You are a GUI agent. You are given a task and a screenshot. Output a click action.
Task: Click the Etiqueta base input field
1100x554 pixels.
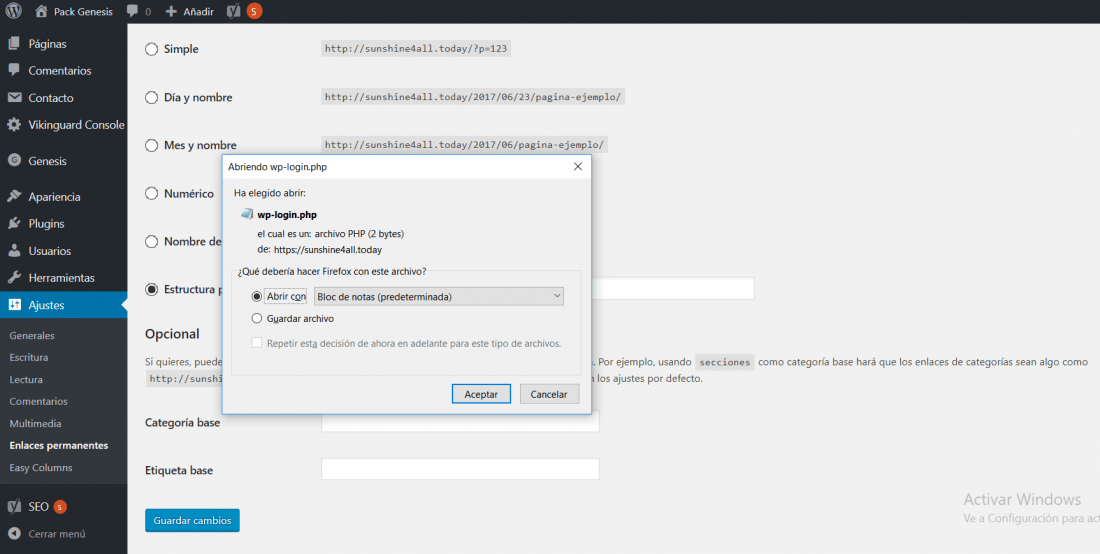click(x=460, y=469)
